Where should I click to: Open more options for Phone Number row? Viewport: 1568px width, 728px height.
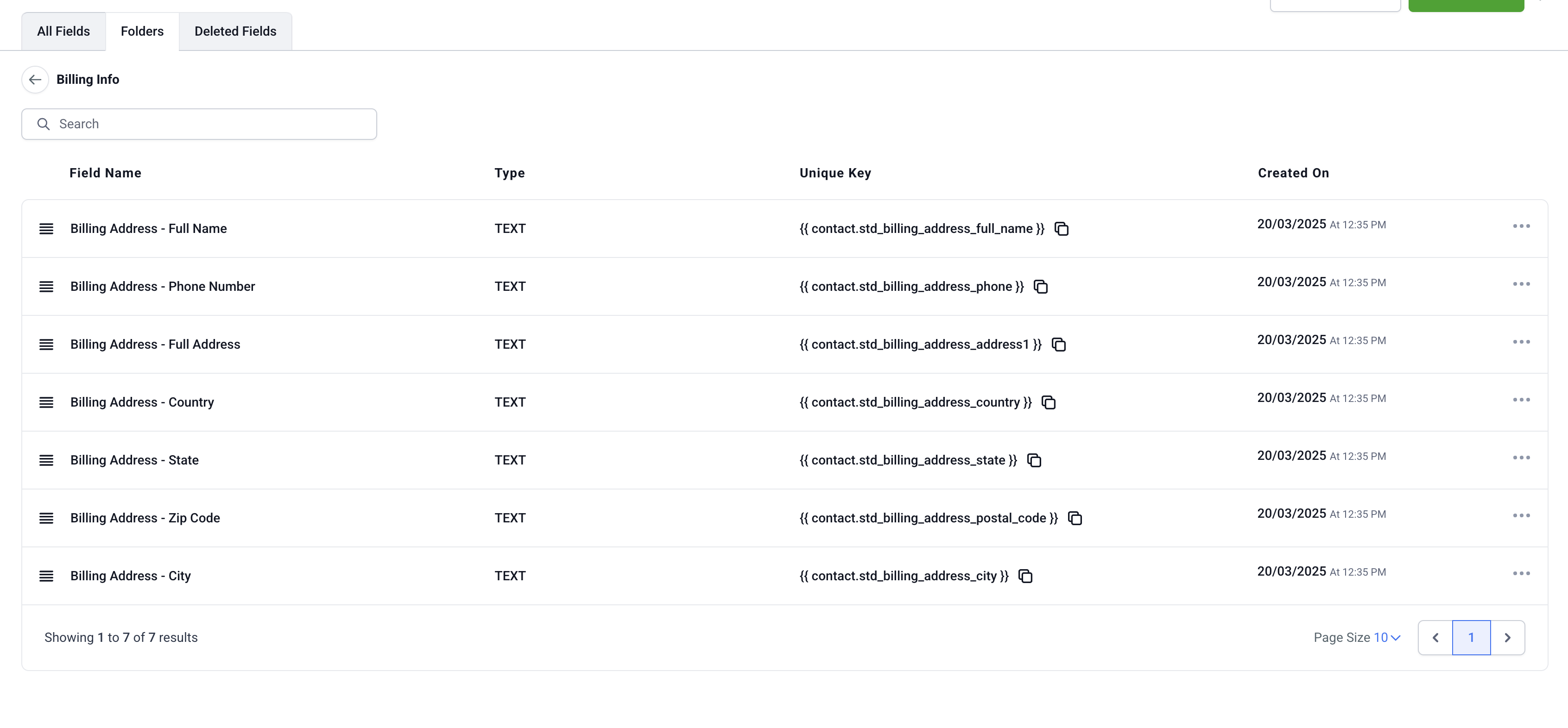1521,284
